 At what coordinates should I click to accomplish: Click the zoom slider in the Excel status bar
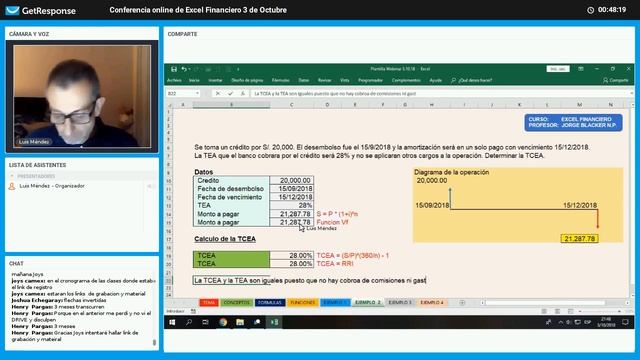[x=600, y=311]
